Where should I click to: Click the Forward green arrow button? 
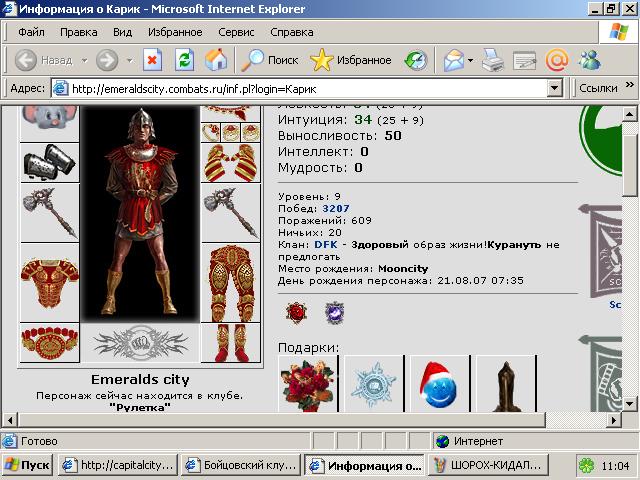tap(107, 60)
